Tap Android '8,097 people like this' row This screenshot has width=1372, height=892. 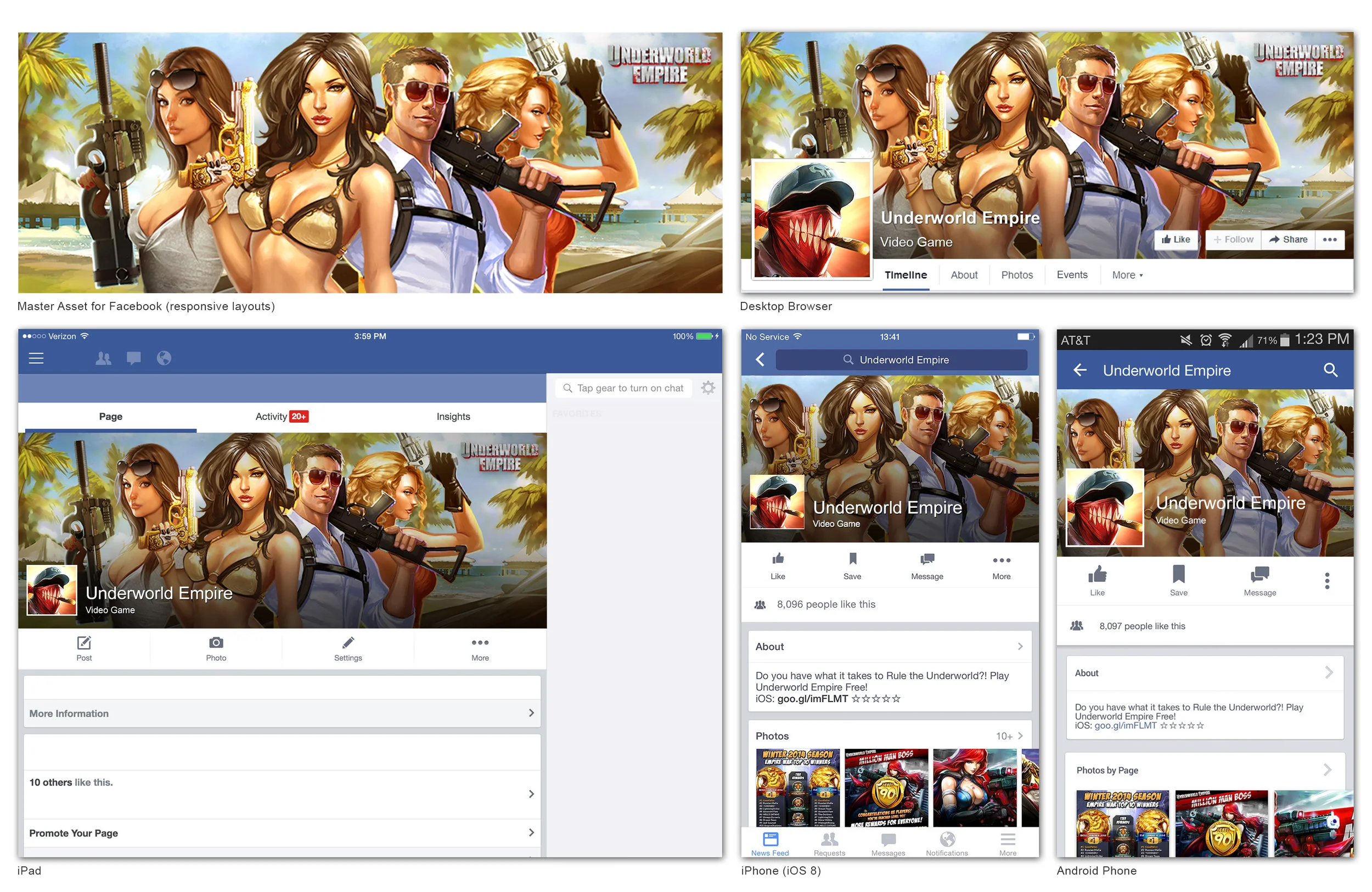click(1205, 626)
